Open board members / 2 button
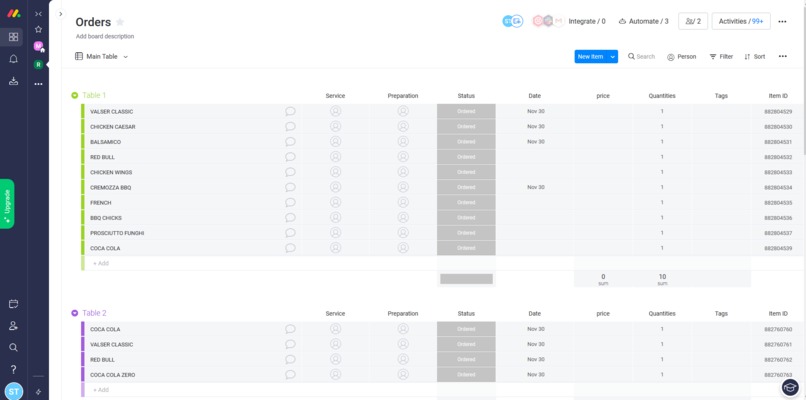 693,21
